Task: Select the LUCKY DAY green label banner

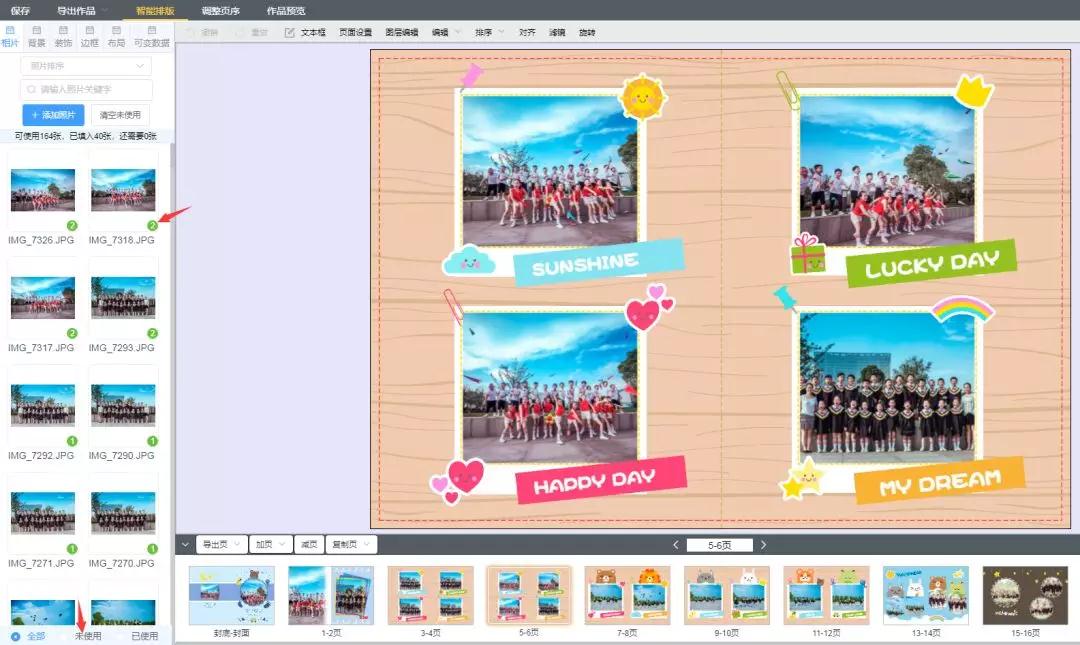Action: click(x=931, y=263)
